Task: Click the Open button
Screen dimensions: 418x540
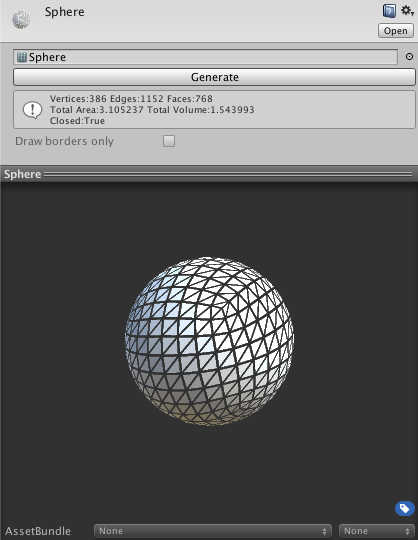Action: coord(396,31)
